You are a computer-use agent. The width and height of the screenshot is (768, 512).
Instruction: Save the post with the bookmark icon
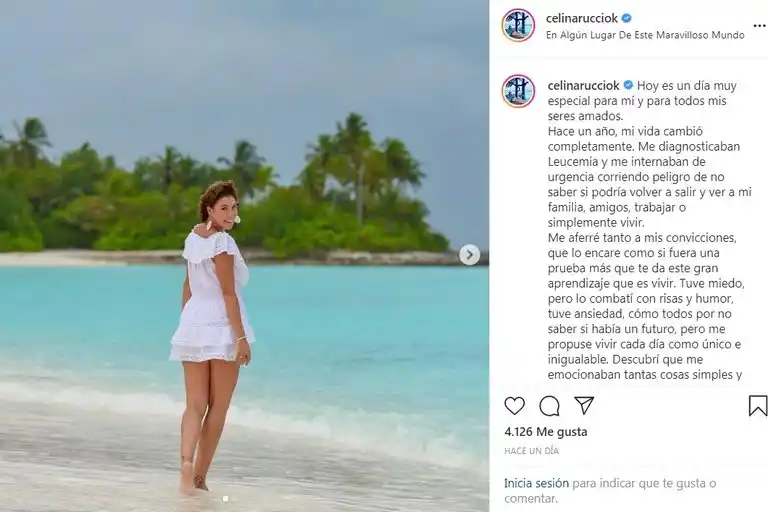pyautogui.click(x=758, y=405)
